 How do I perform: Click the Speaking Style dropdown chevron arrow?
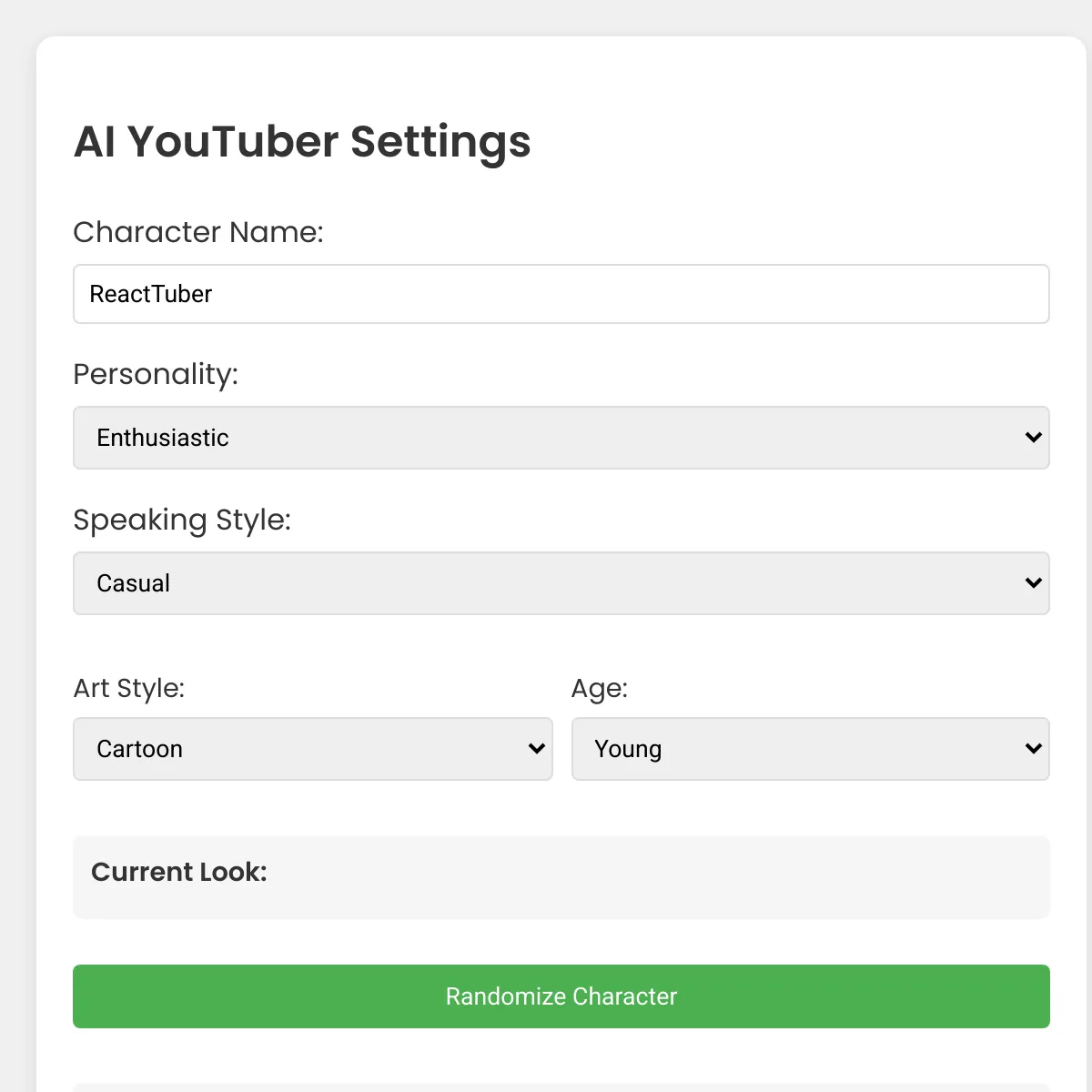coord(1033,583)
